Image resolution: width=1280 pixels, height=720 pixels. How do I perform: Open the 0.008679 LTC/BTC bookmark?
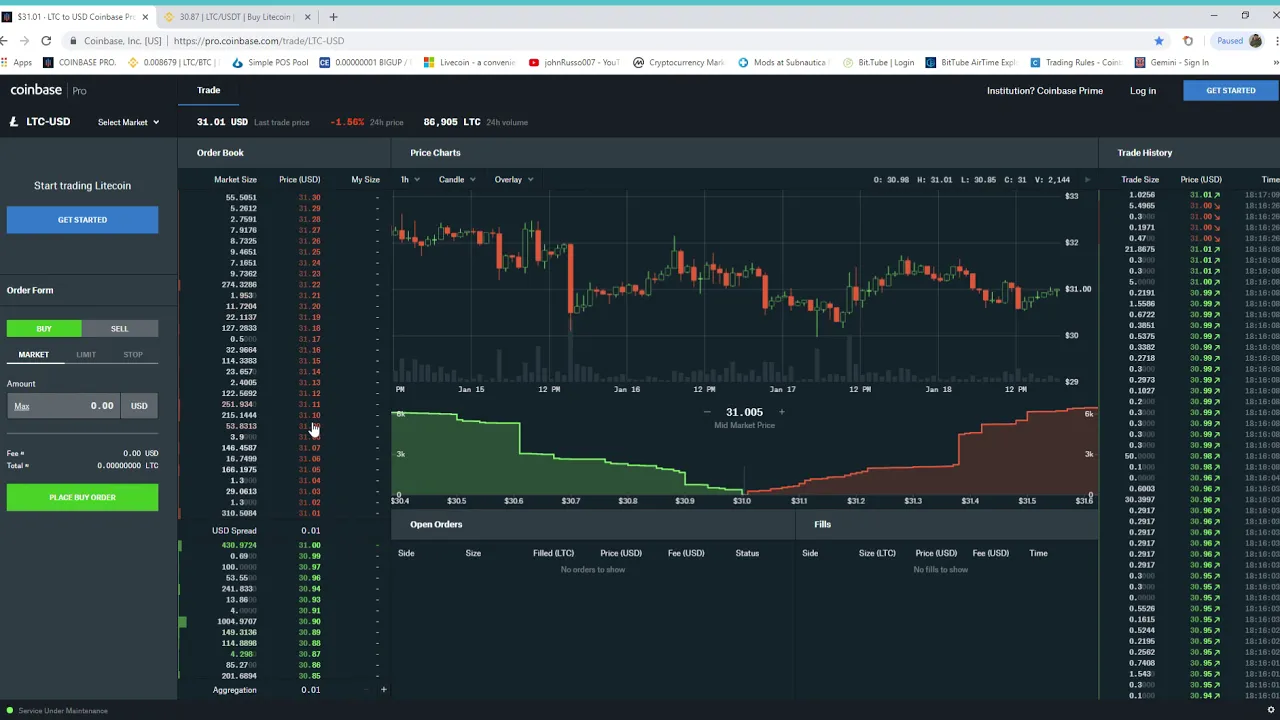175,62
